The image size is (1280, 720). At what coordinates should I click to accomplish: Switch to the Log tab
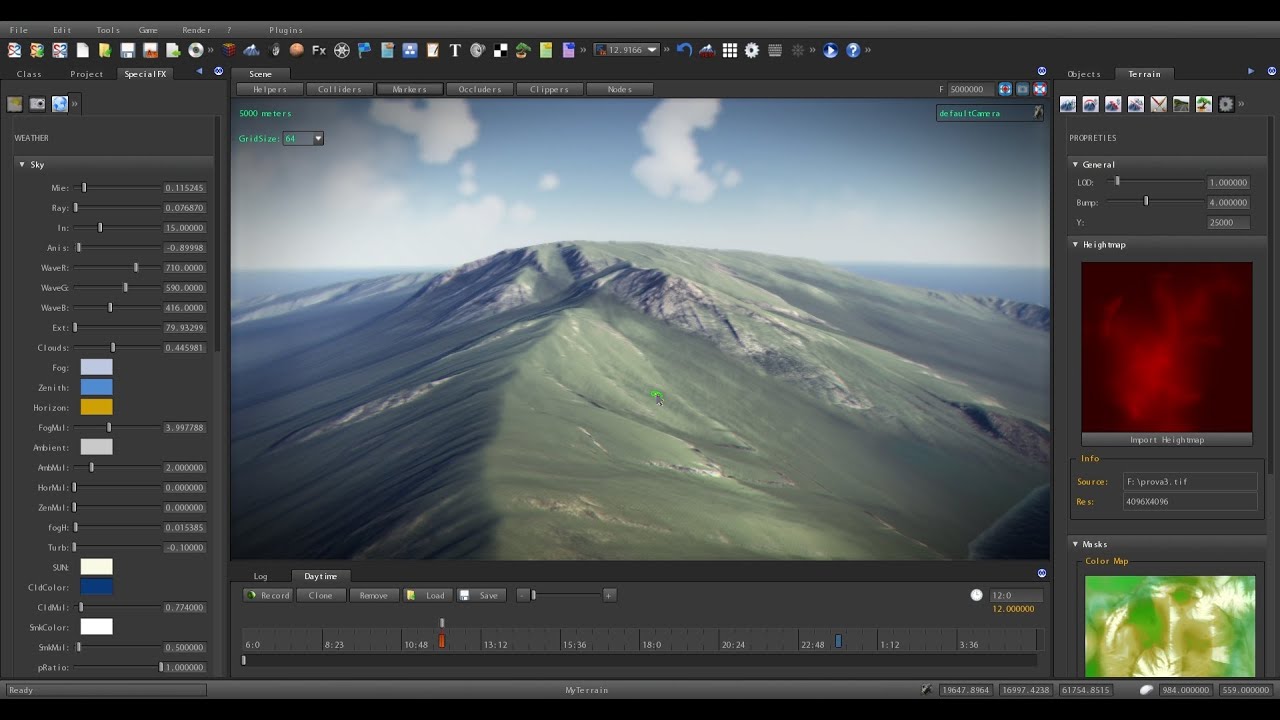[260, 576]
